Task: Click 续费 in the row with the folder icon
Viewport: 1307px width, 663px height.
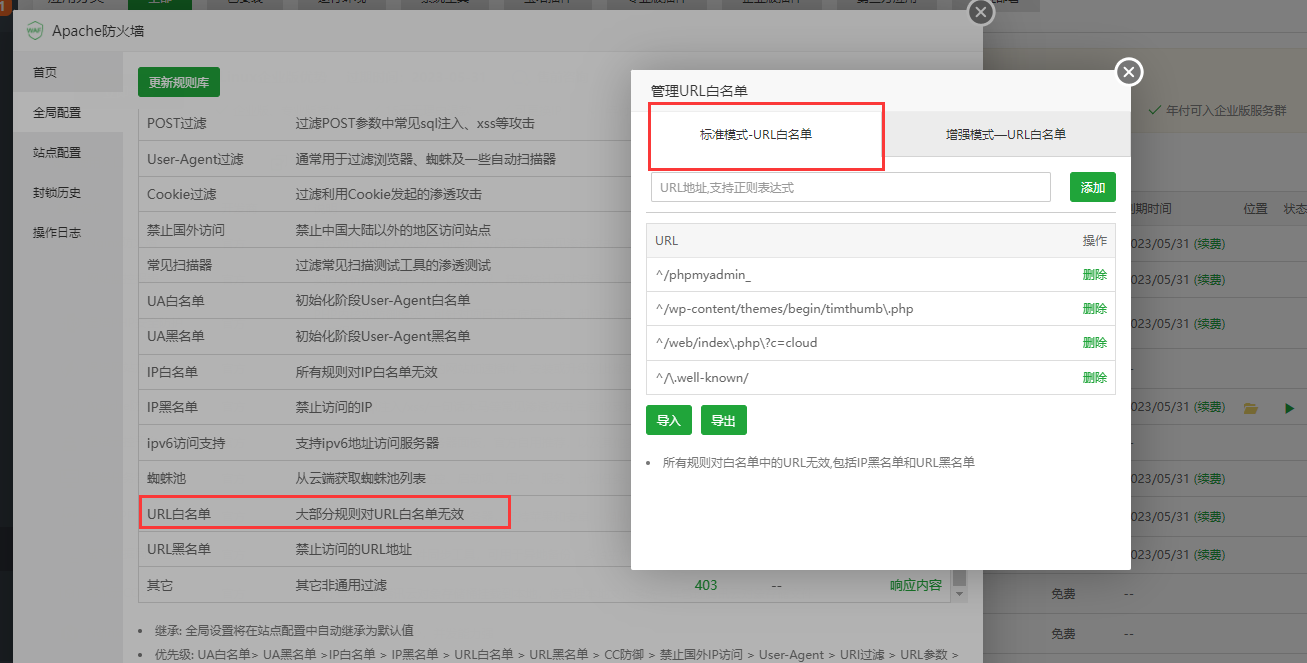Action: [x=1210, y=407]
